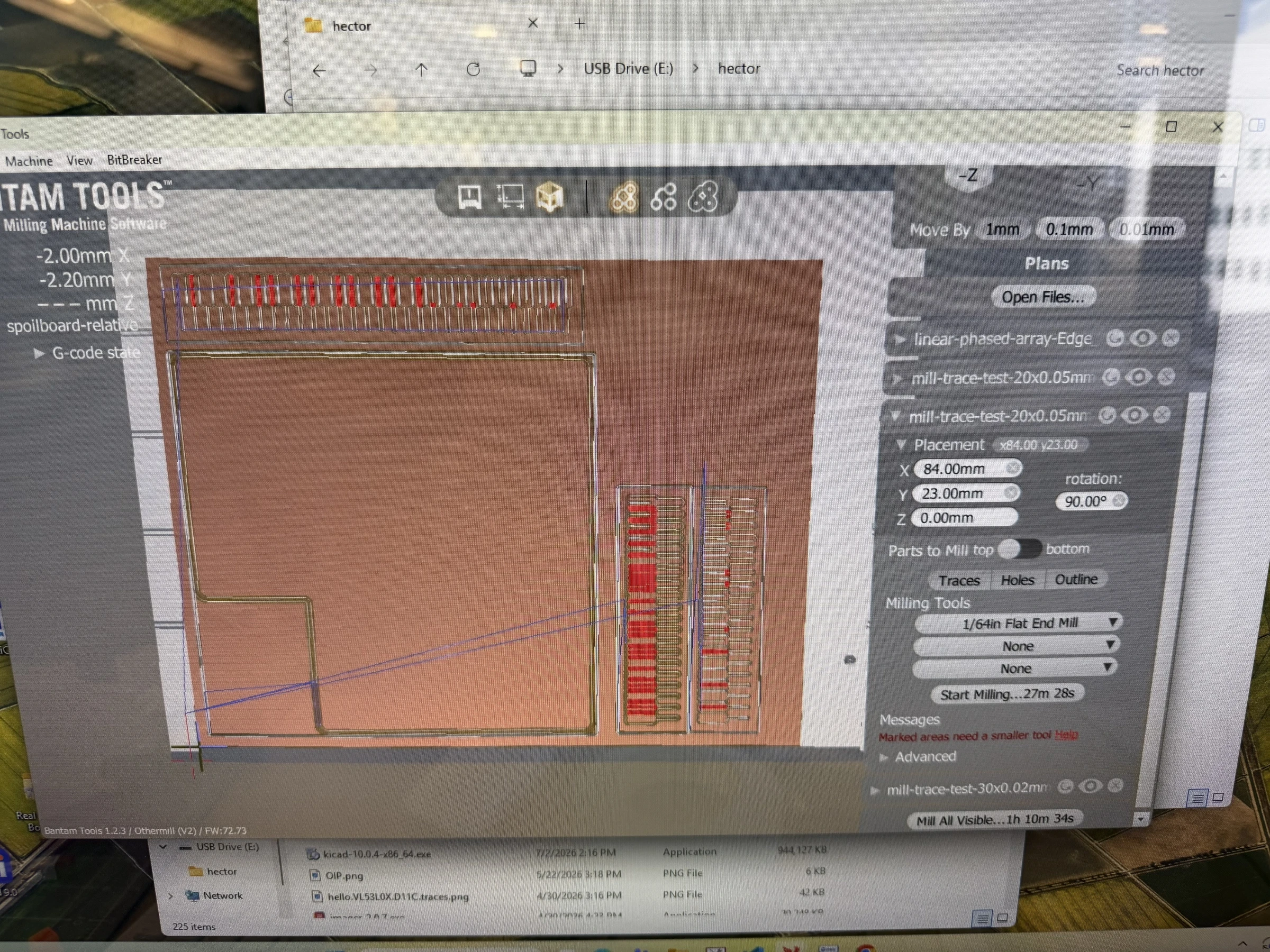Toggle the Holes milling part

tap(1018, 580)
